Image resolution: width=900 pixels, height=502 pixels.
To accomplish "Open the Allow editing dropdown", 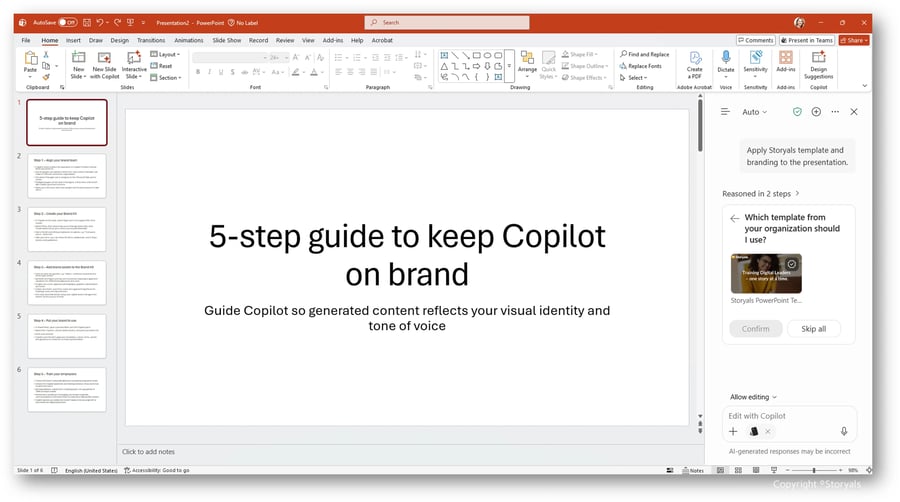I will (753, 397).
